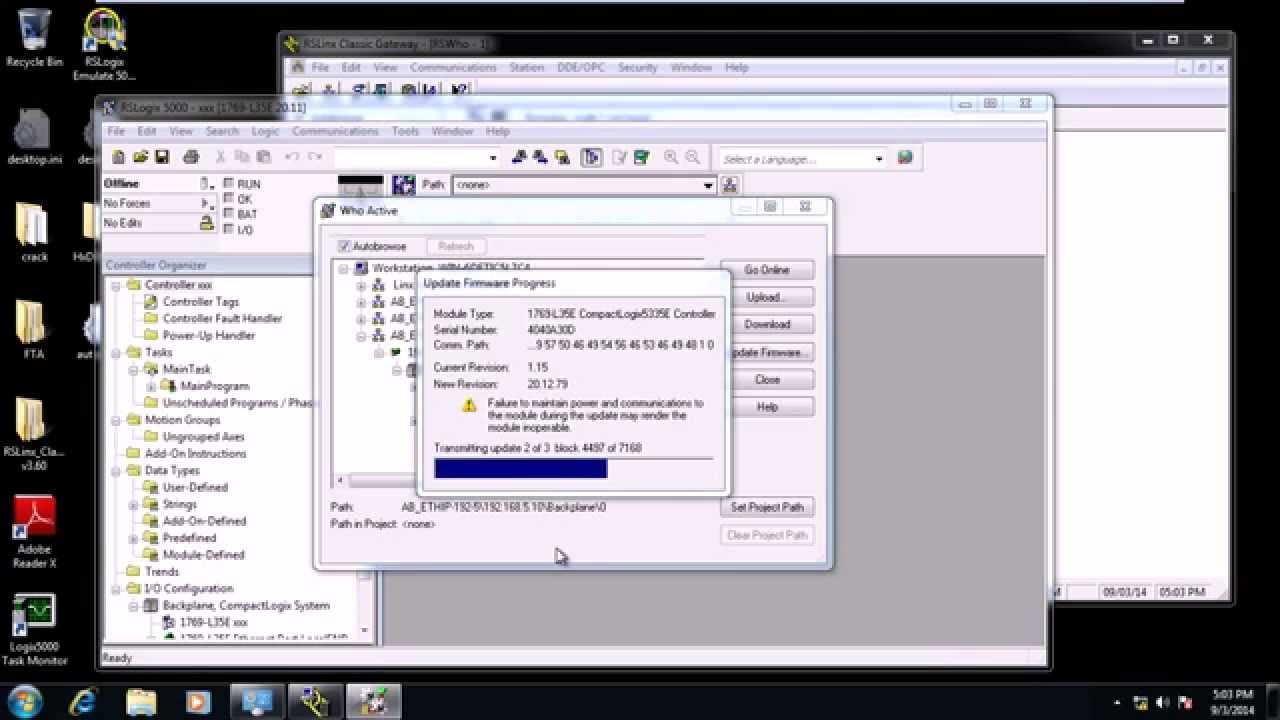Select the Trends folder in the organizer
The height and width of the screenshot is (720, 1280).
tap(161, 572)
